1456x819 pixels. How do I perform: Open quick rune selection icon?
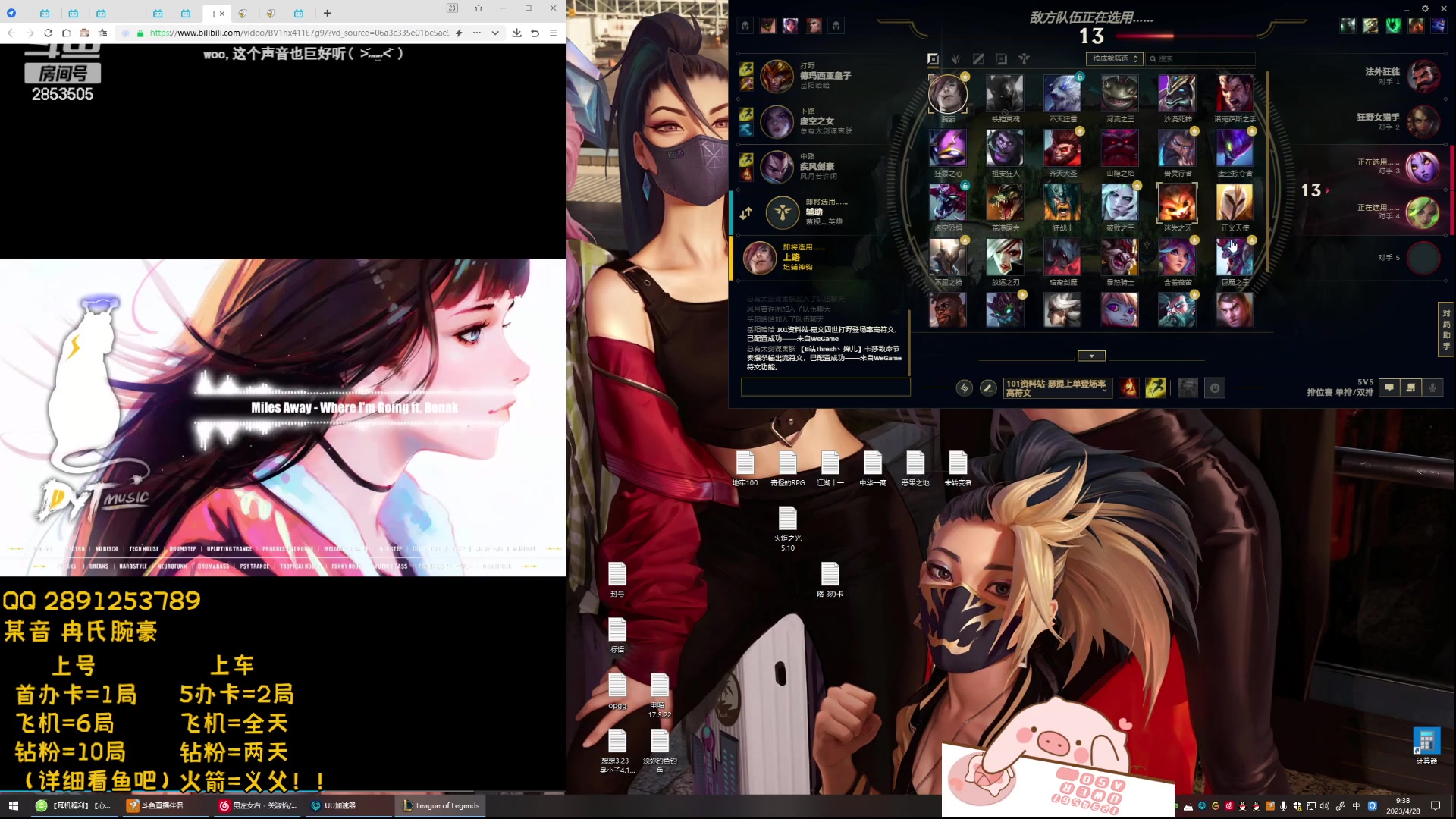964,388
